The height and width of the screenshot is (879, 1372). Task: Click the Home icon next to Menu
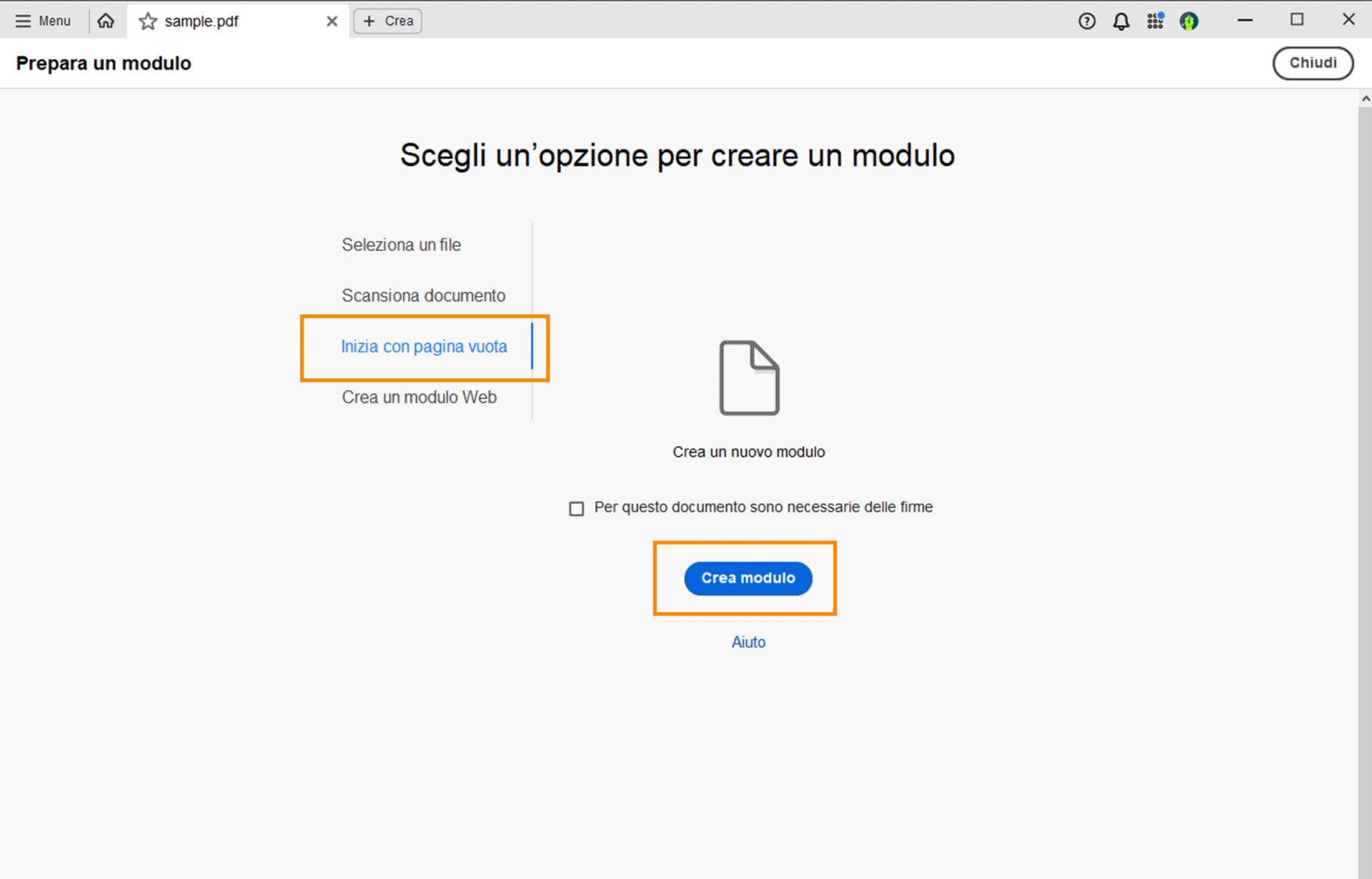point(106,21)
